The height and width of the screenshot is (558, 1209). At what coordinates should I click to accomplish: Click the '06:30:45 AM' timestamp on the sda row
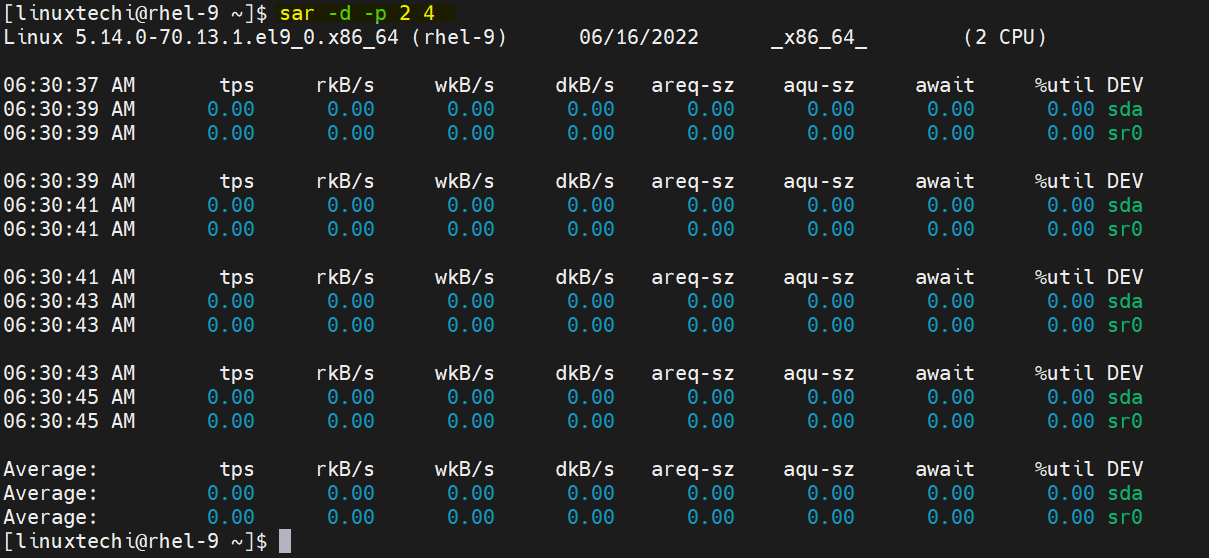pos(69,397)
